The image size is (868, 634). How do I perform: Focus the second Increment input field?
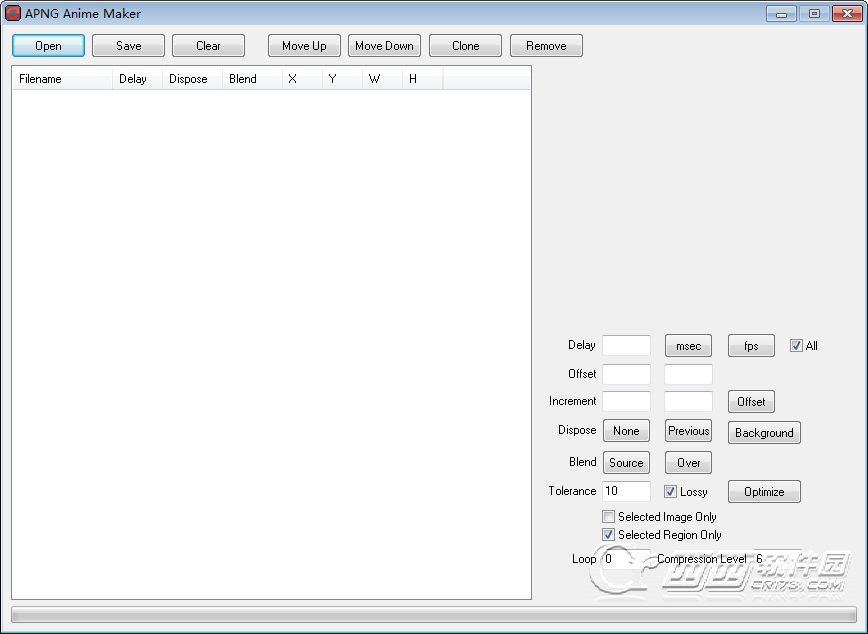click(x=688, y=401)
